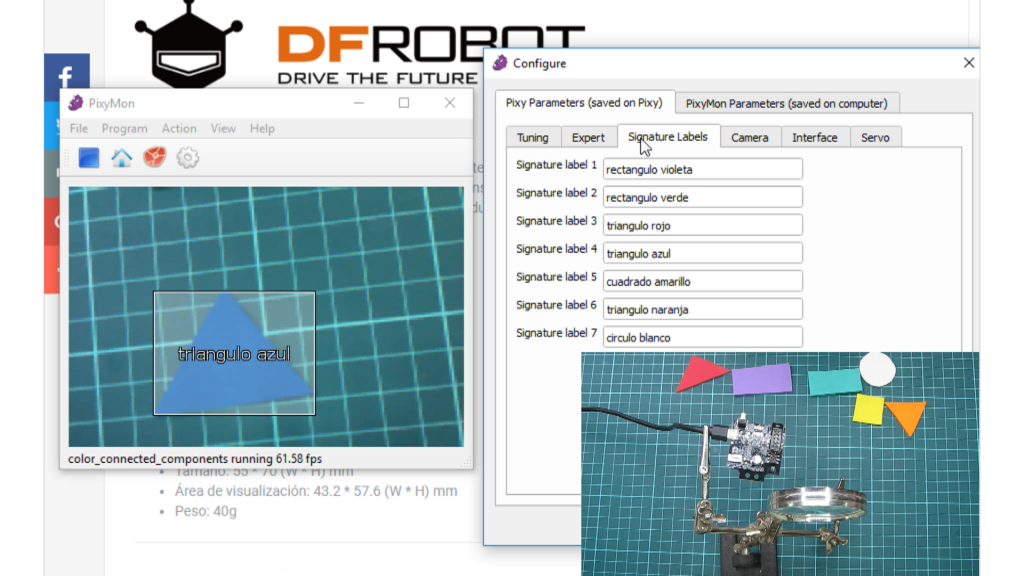Screen dimensions: 1024x576
Task: Open the File menu in PixyMon
Action: 79,129
